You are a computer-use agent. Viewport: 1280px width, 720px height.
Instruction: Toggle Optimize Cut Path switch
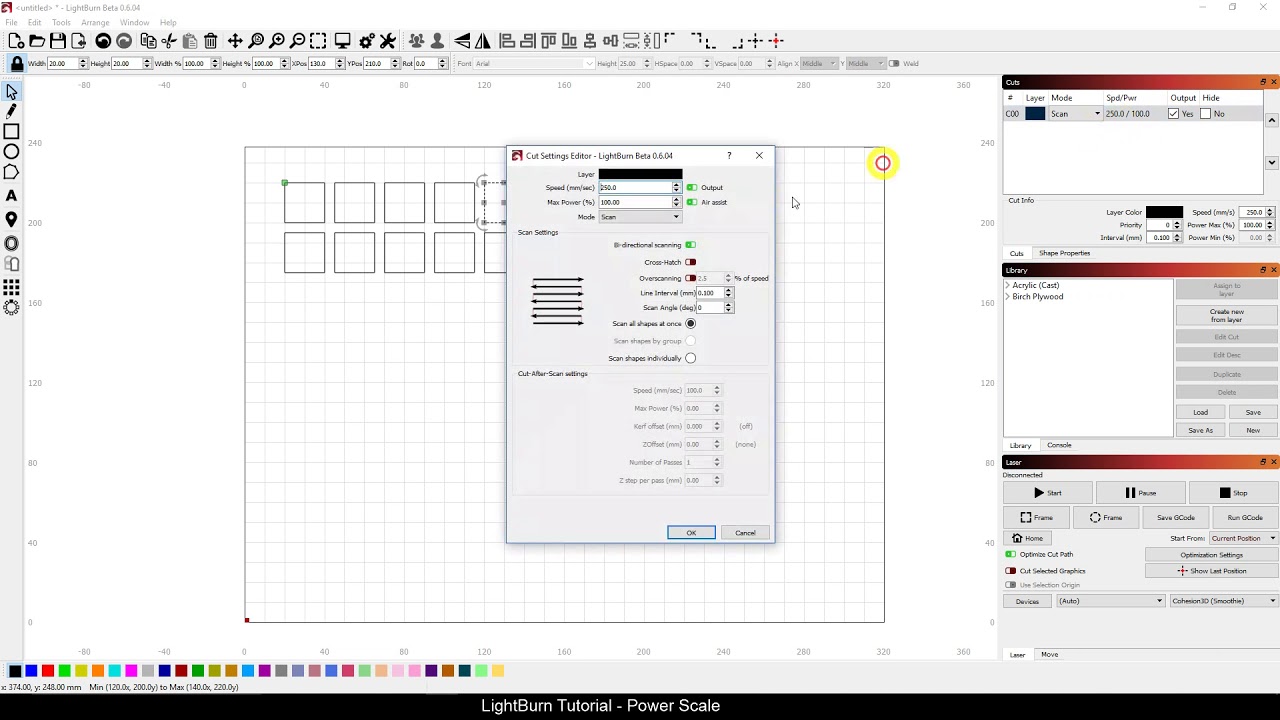coord(1010,554)
